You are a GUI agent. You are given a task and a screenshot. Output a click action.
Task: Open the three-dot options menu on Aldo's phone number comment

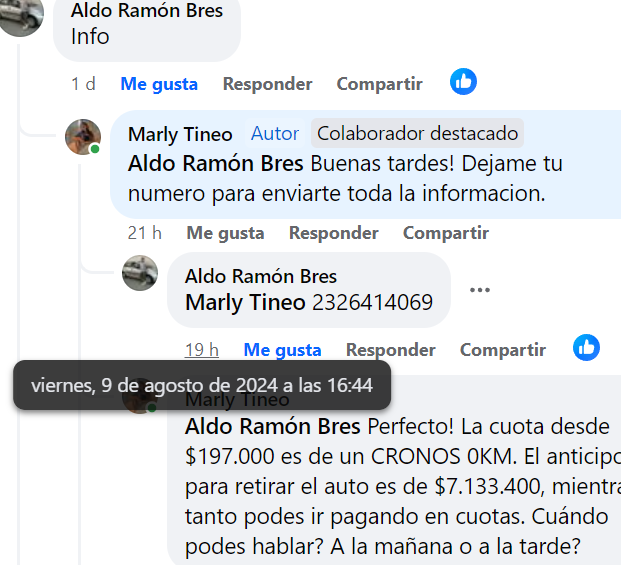[480, 290]
